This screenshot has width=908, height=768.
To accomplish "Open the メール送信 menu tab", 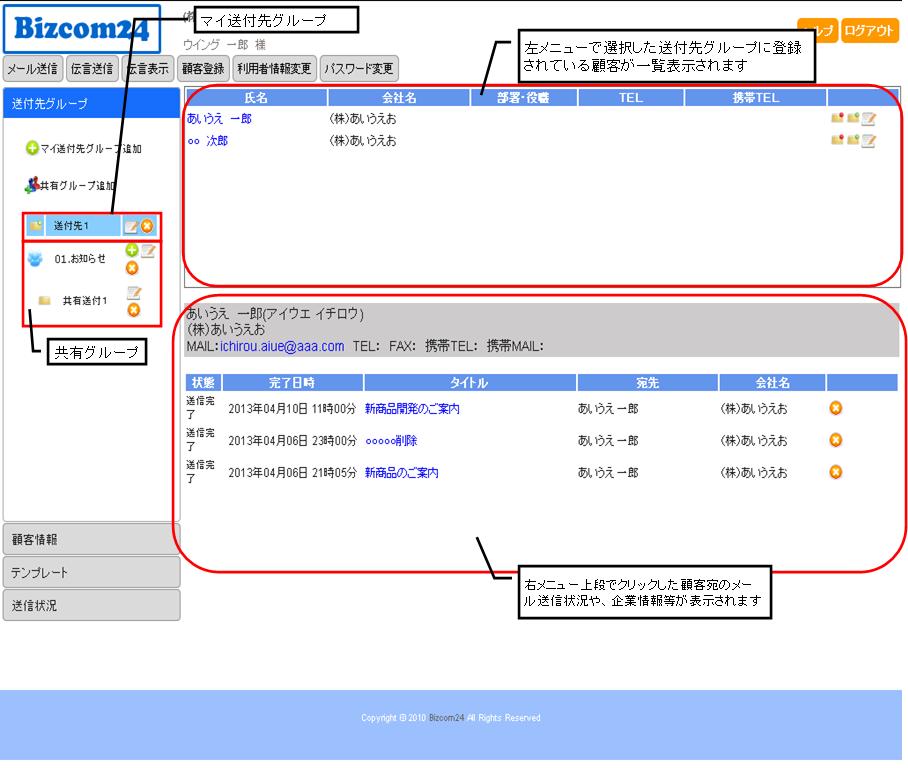I will [x=33, y=69].
